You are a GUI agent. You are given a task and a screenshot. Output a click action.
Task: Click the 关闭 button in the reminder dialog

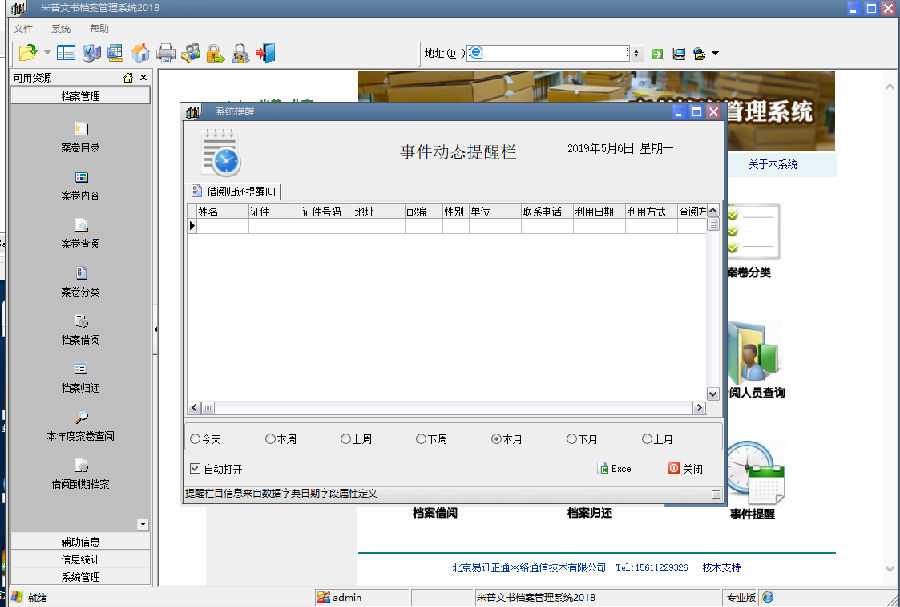point(685,469)
